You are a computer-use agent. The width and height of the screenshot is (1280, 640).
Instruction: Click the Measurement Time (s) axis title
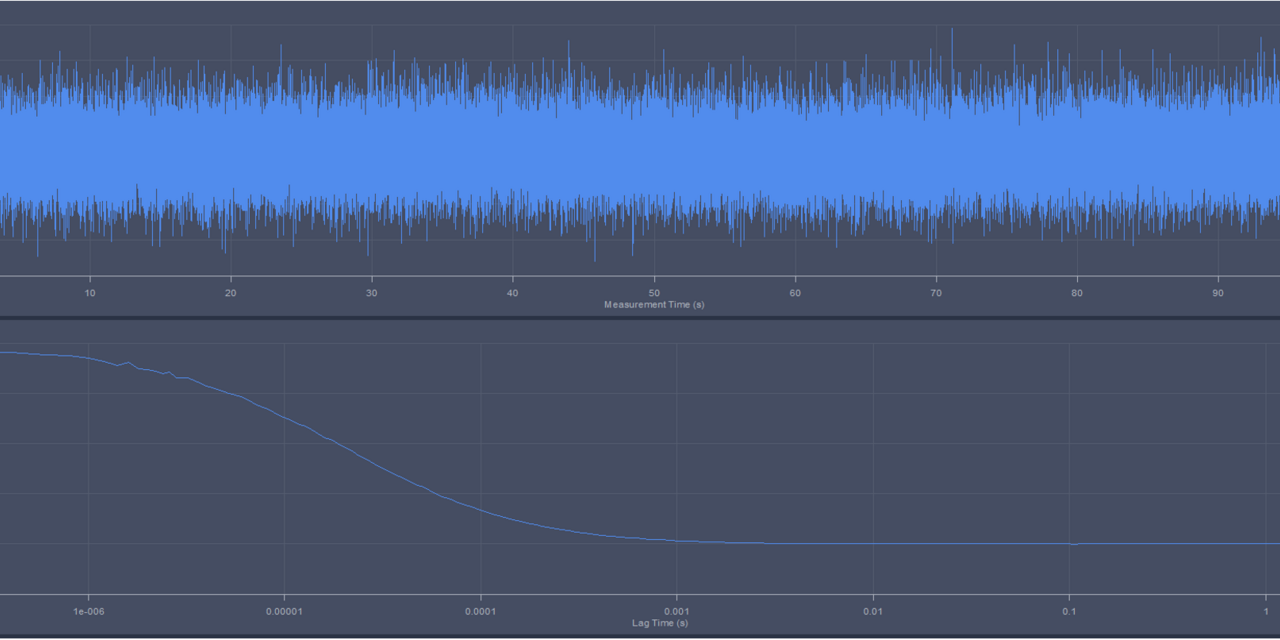(654, 305)
